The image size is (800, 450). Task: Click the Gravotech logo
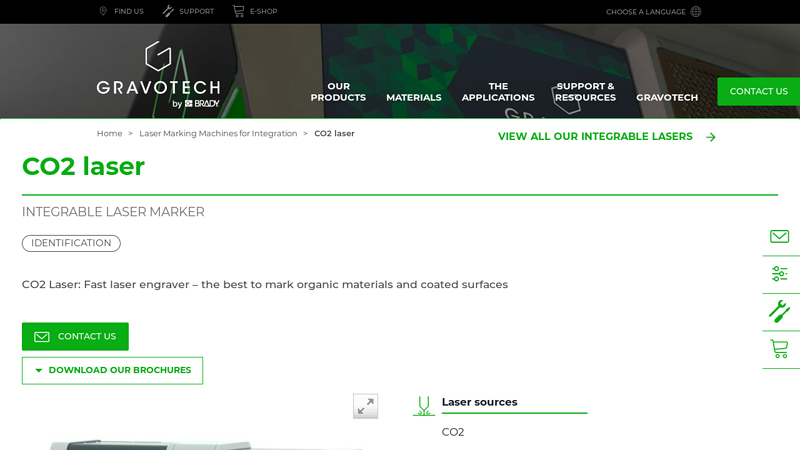pyautogui.click(x=159, y=75)
